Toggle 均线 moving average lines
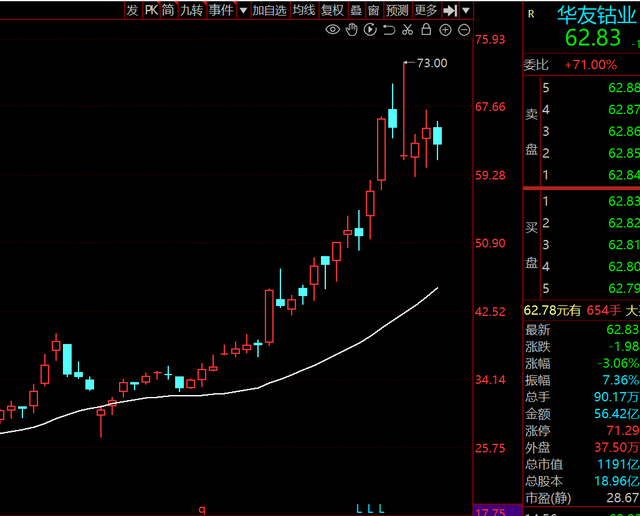640x516 pixels. click(x=304, y=10)
